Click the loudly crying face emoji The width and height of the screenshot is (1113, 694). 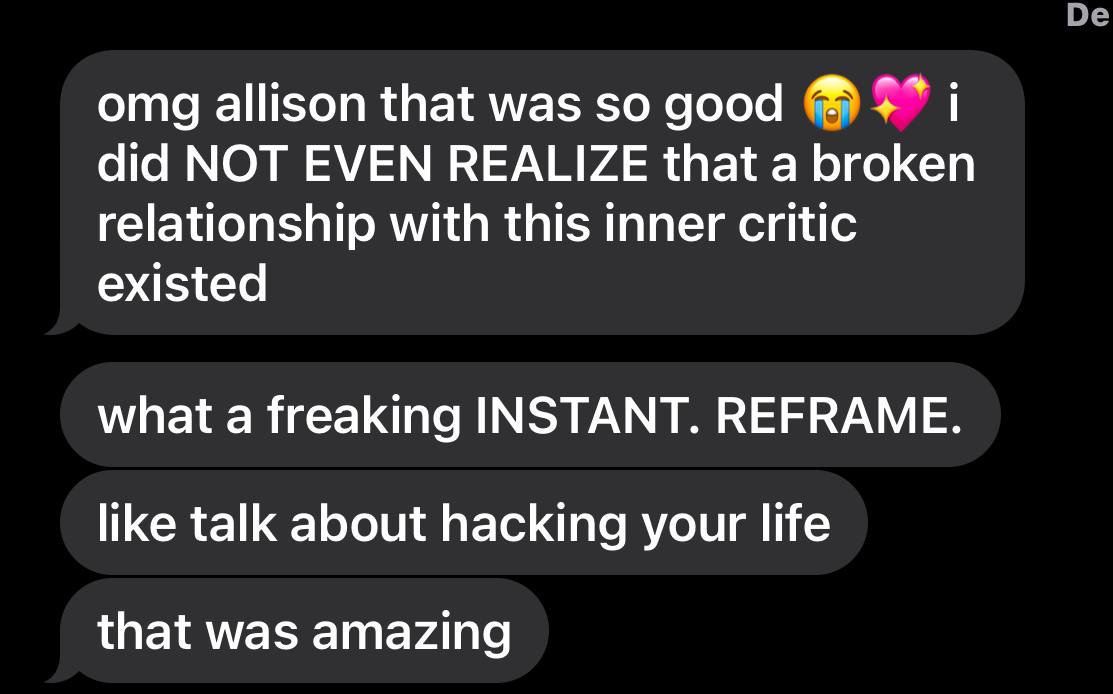coord(831,103)
